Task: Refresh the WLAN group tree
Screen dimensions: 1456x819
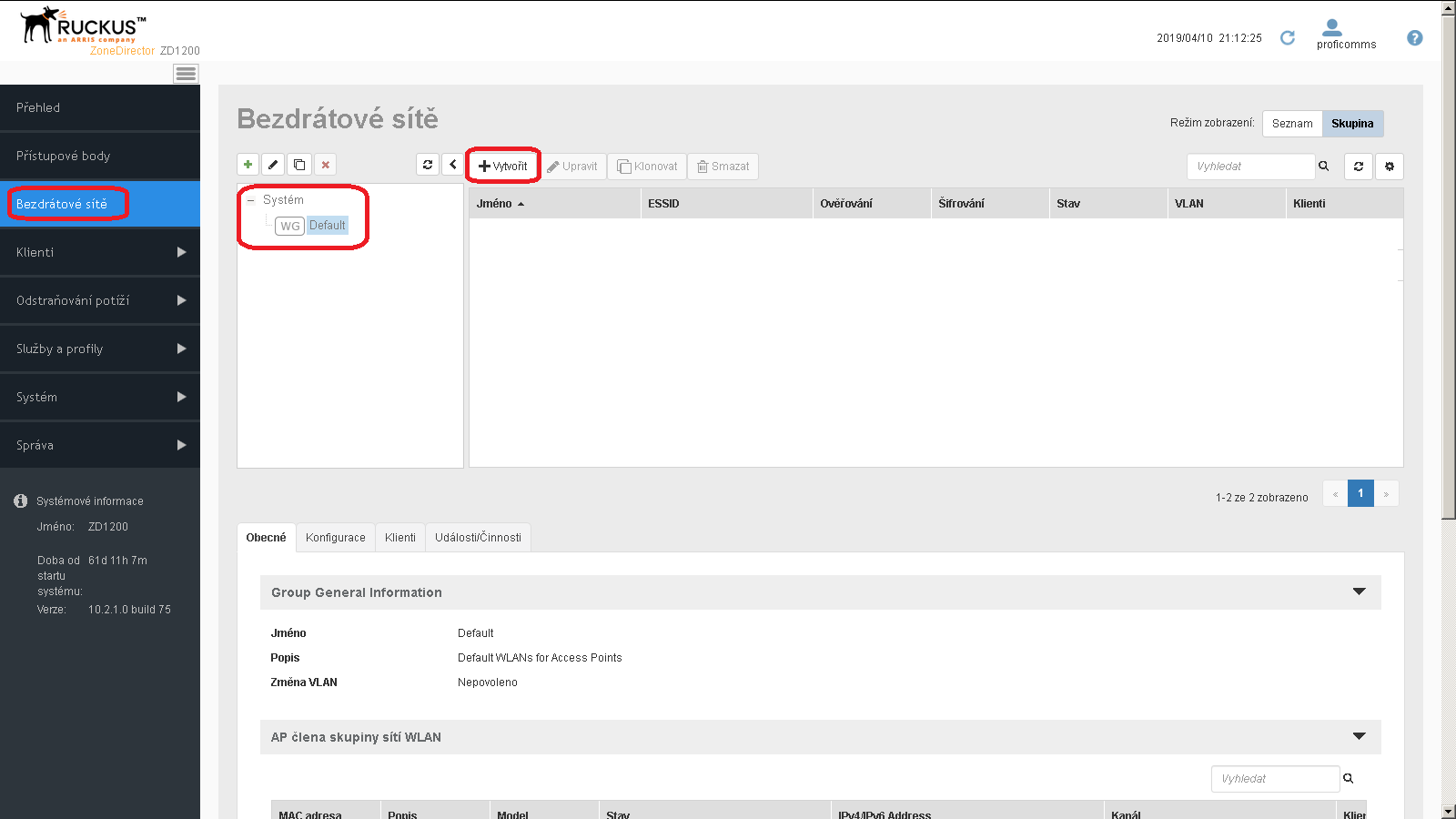Action: (428, 165)
